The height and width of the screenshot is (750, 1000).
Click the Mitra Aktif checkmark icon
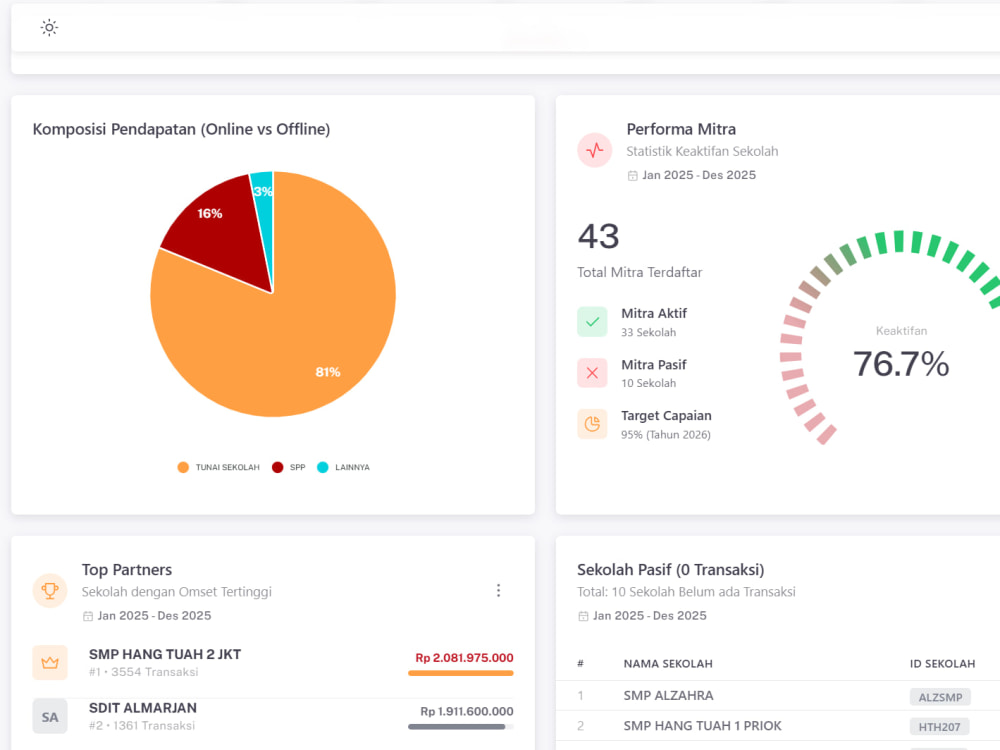(x=592, y=322)
